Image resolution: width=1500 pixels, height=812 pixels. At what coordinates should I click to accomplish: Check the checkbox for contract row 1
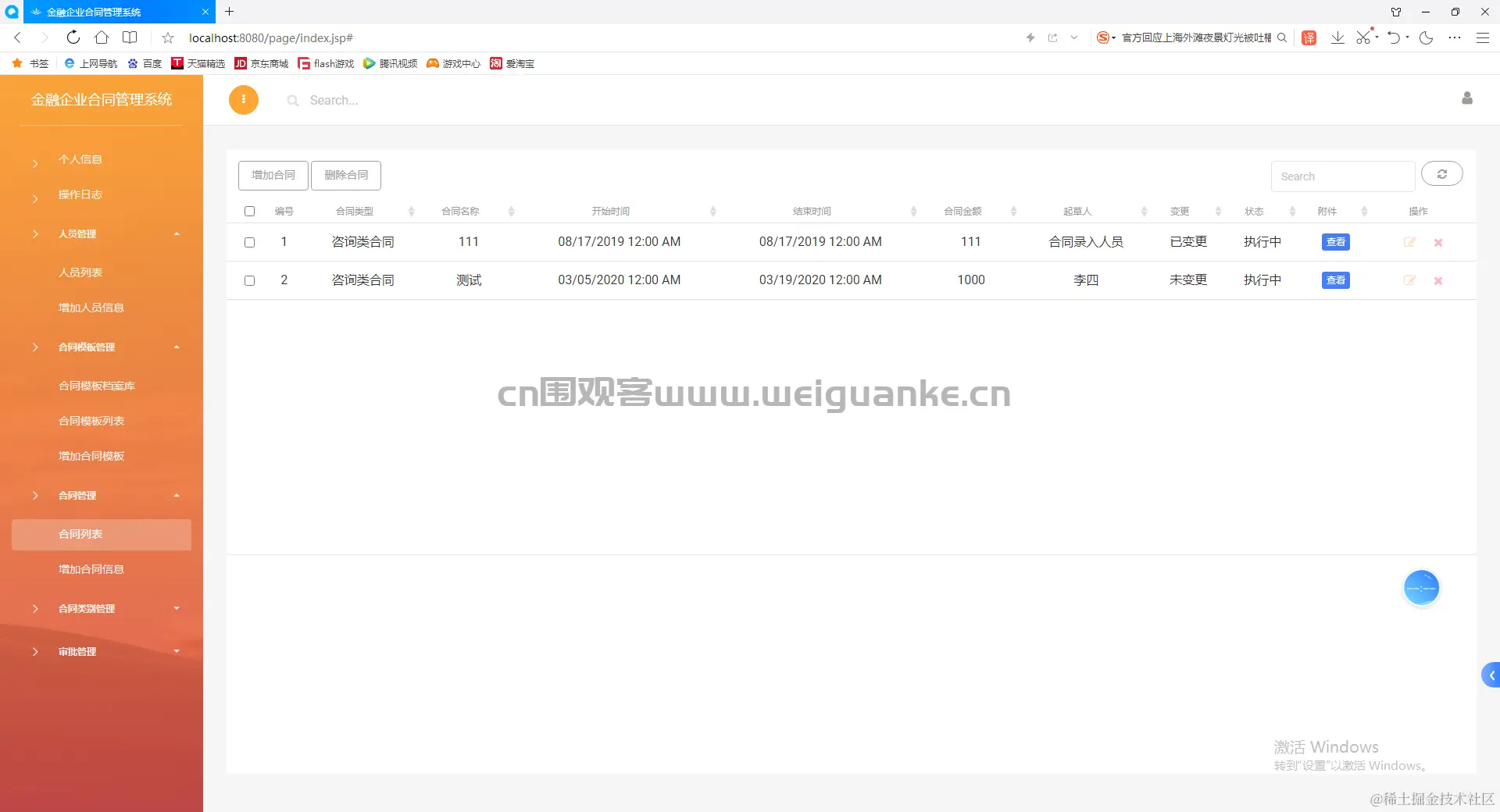250,243
